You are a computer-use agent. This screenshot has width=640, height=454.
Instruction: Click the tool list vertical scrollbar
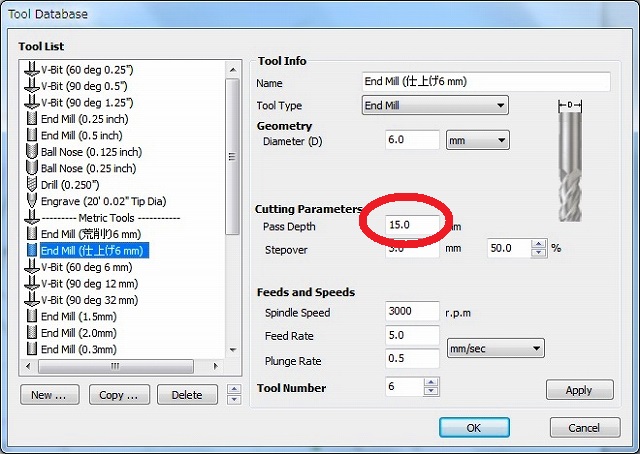click(x=233, y=200)
